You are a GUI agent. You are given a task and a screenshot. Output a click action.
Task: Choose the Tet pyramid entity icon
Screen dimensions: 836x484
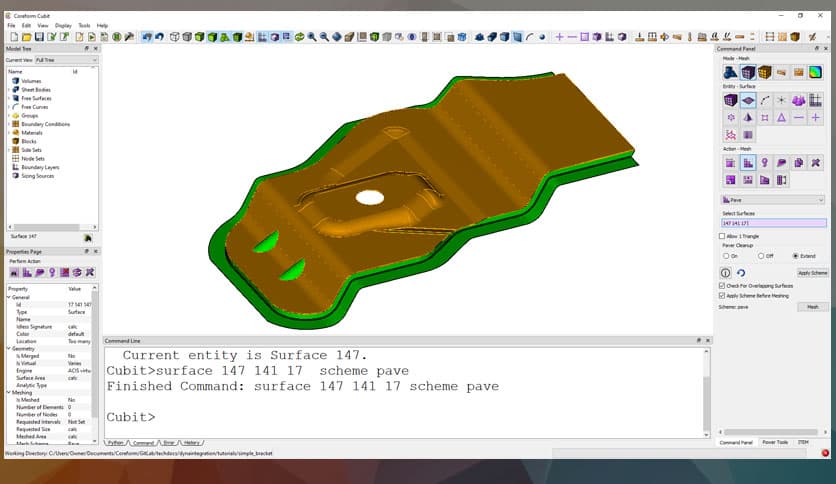click(x=747, y=117)
